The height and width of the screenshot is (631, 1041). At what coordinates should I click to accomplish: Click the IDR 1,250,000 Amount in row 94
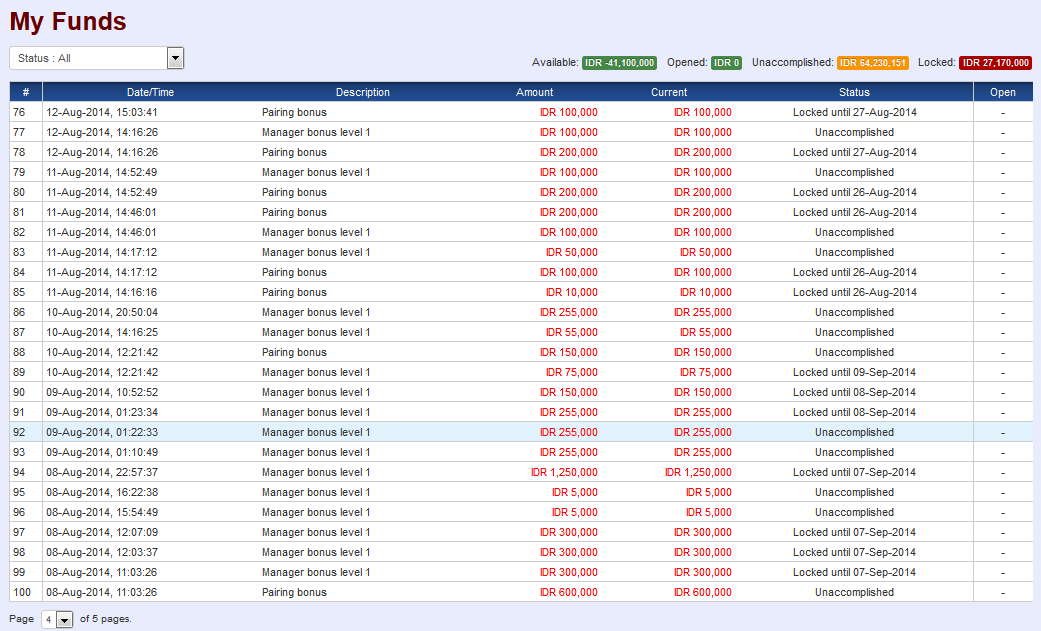tap(564, 472)
